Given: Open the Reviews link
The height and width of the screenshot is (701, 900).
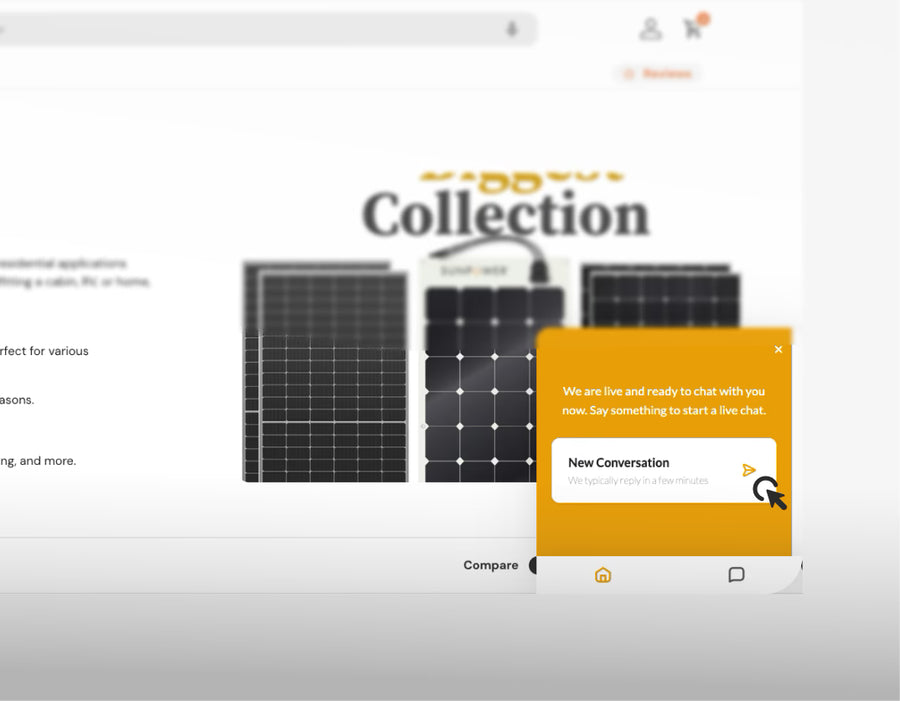Looking at the screenshot, I should 667,74.
